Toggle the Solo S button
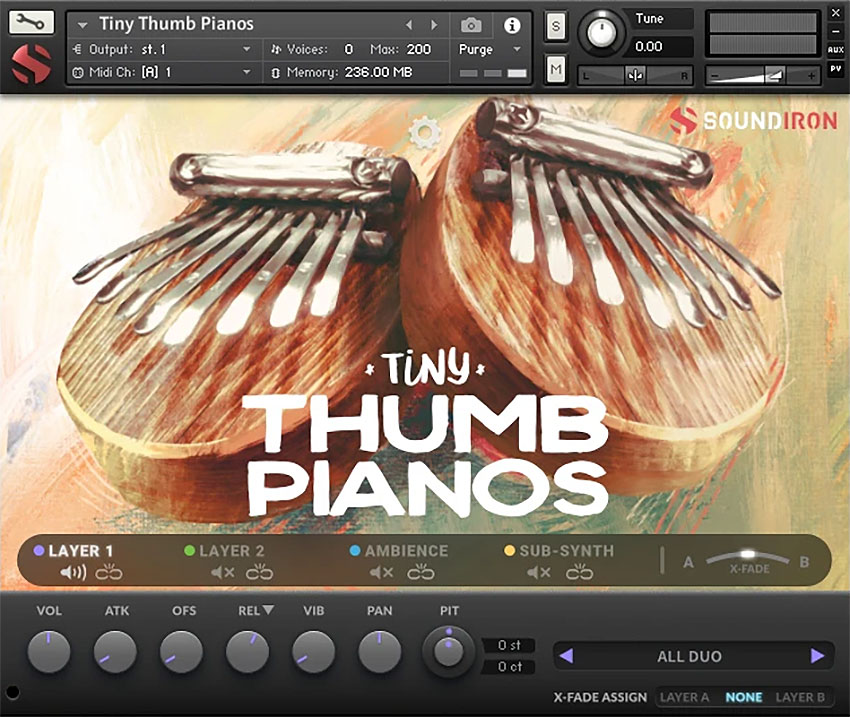The image size is (850, 717). pos(556,26)
